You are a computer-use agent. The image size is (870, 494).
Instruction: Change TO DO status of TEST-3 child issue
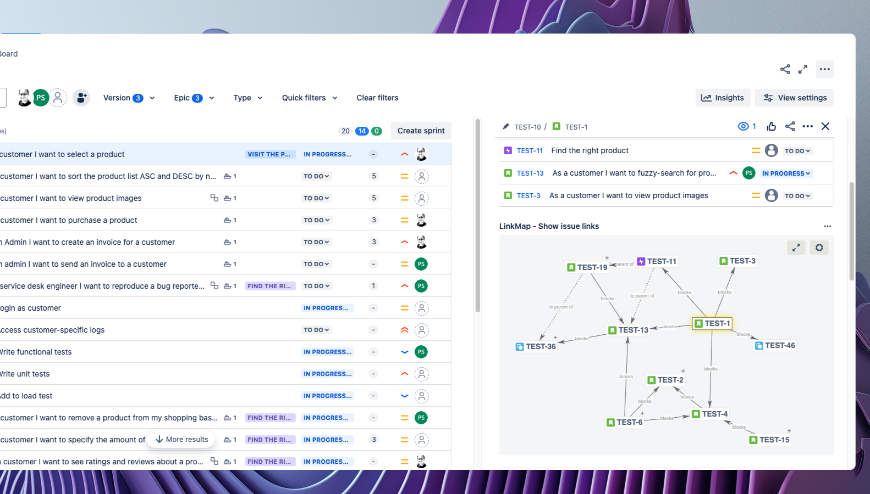[x=797, y=196]
